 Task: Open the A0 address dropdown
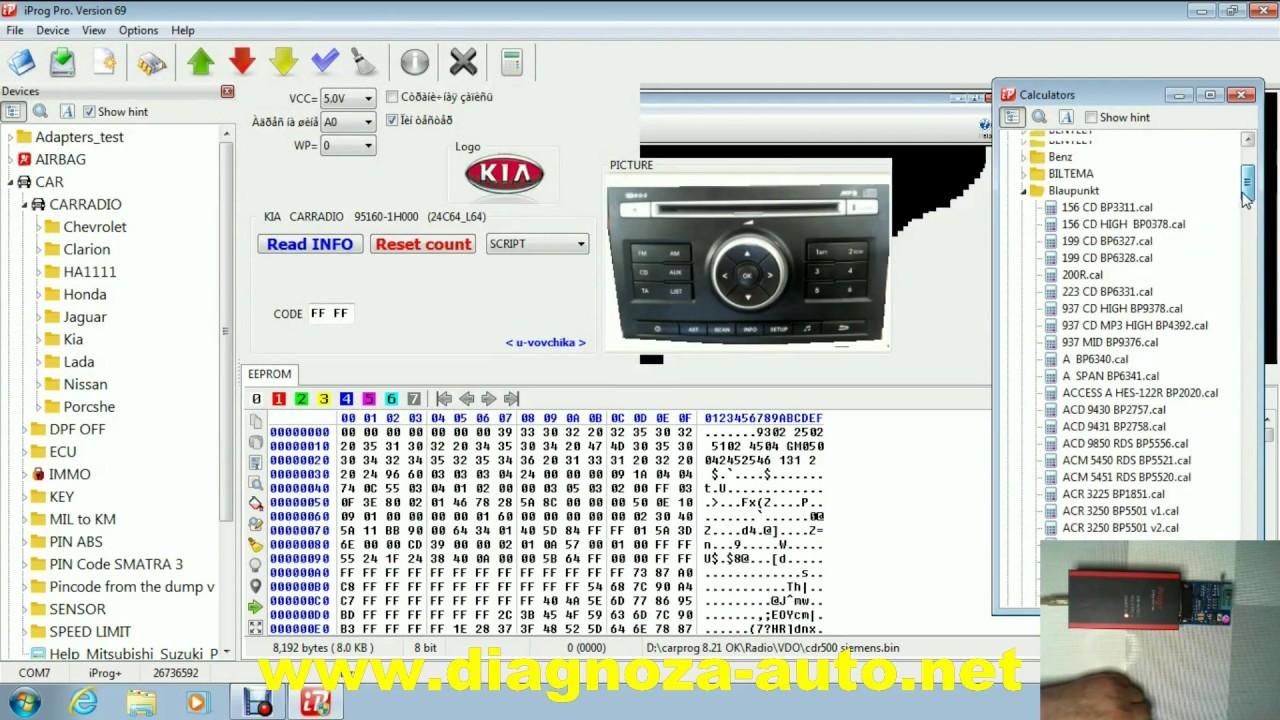348,122
